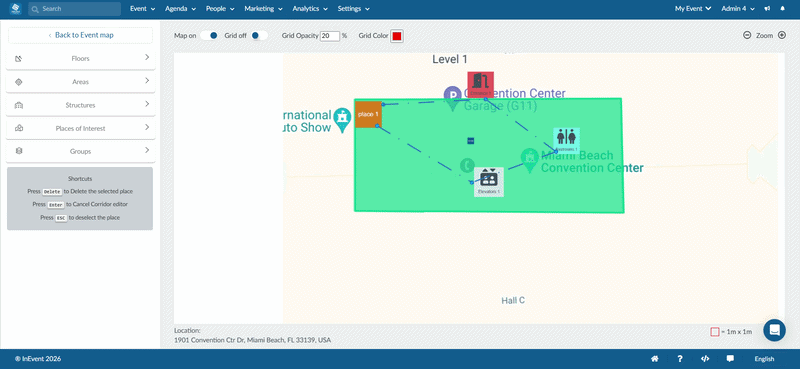Toggle the Grid off switch

point(259,35)
